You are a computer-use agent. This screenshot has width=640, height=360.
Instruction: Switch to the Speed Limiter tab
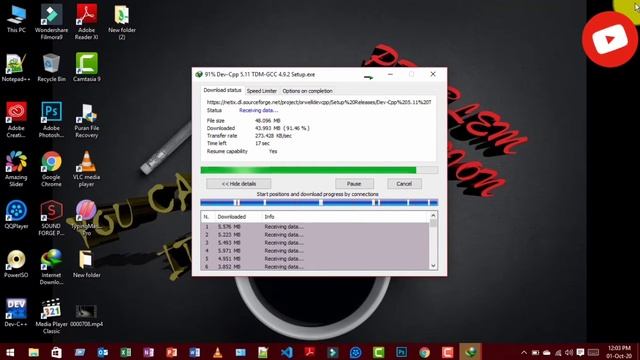[262, 91]
